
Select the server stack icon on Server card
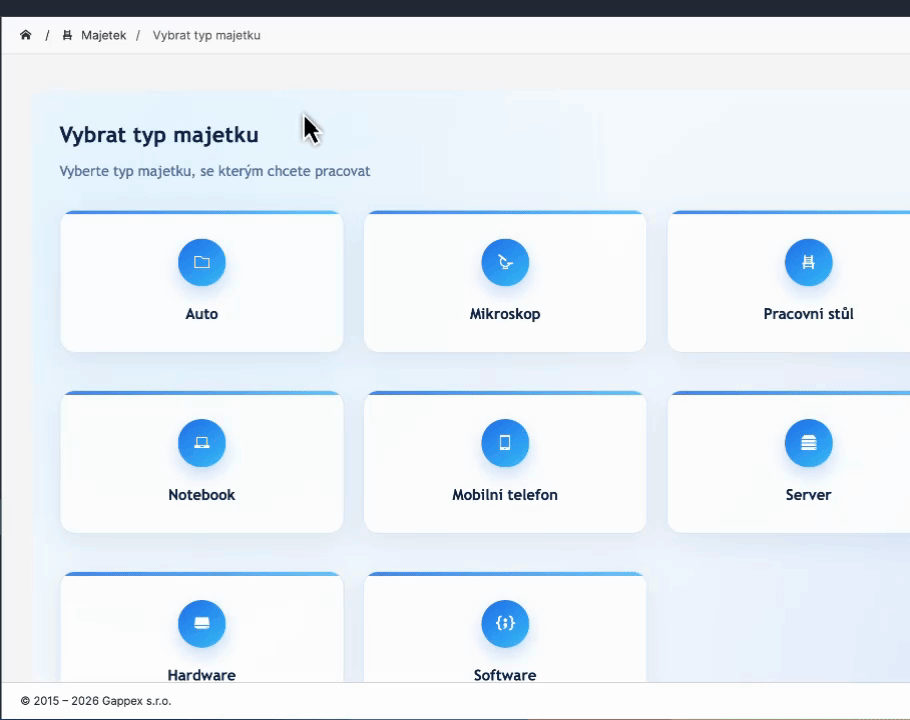[808, 443]
